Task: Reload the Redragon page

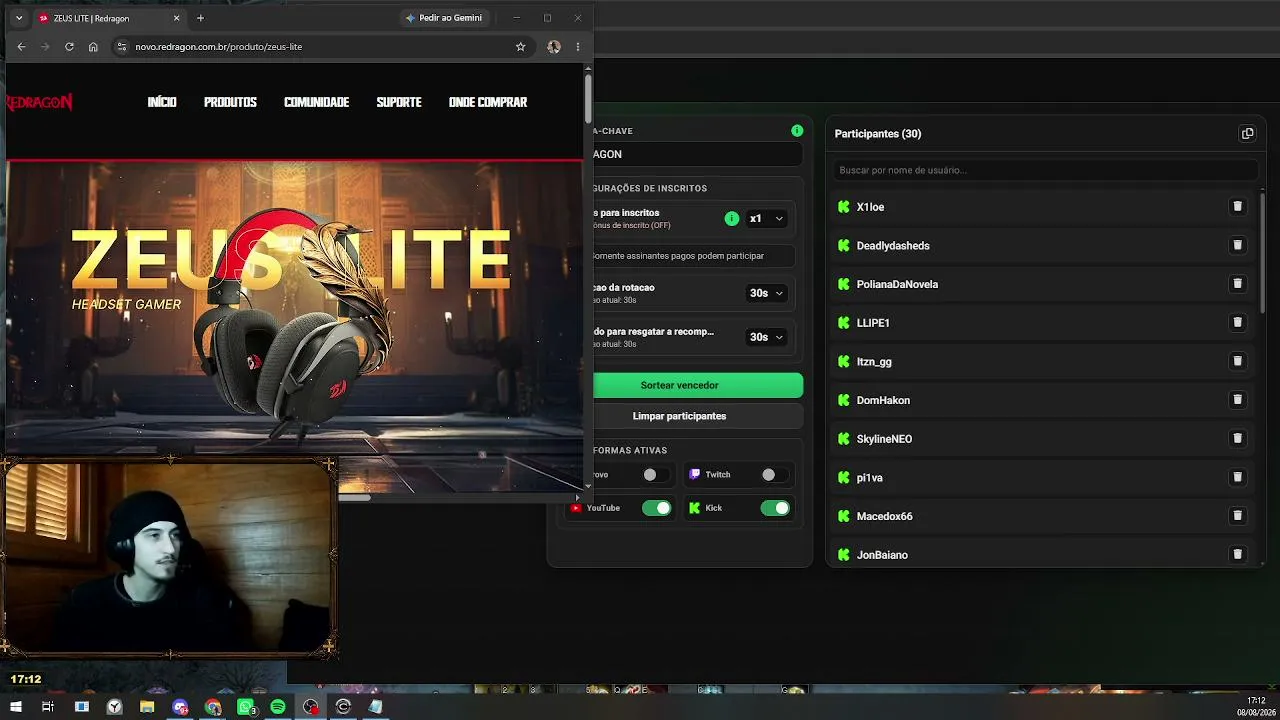Action: (69, 47)
